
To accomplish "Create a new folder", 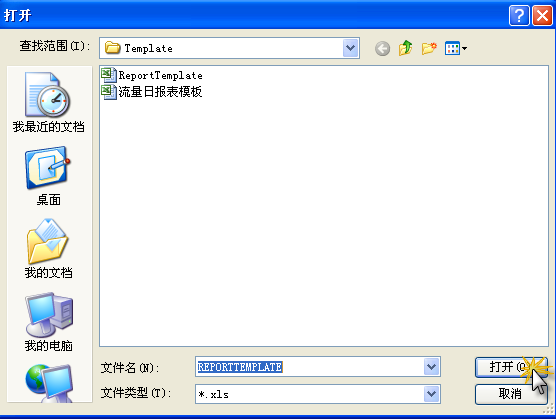I will point(429,48).
